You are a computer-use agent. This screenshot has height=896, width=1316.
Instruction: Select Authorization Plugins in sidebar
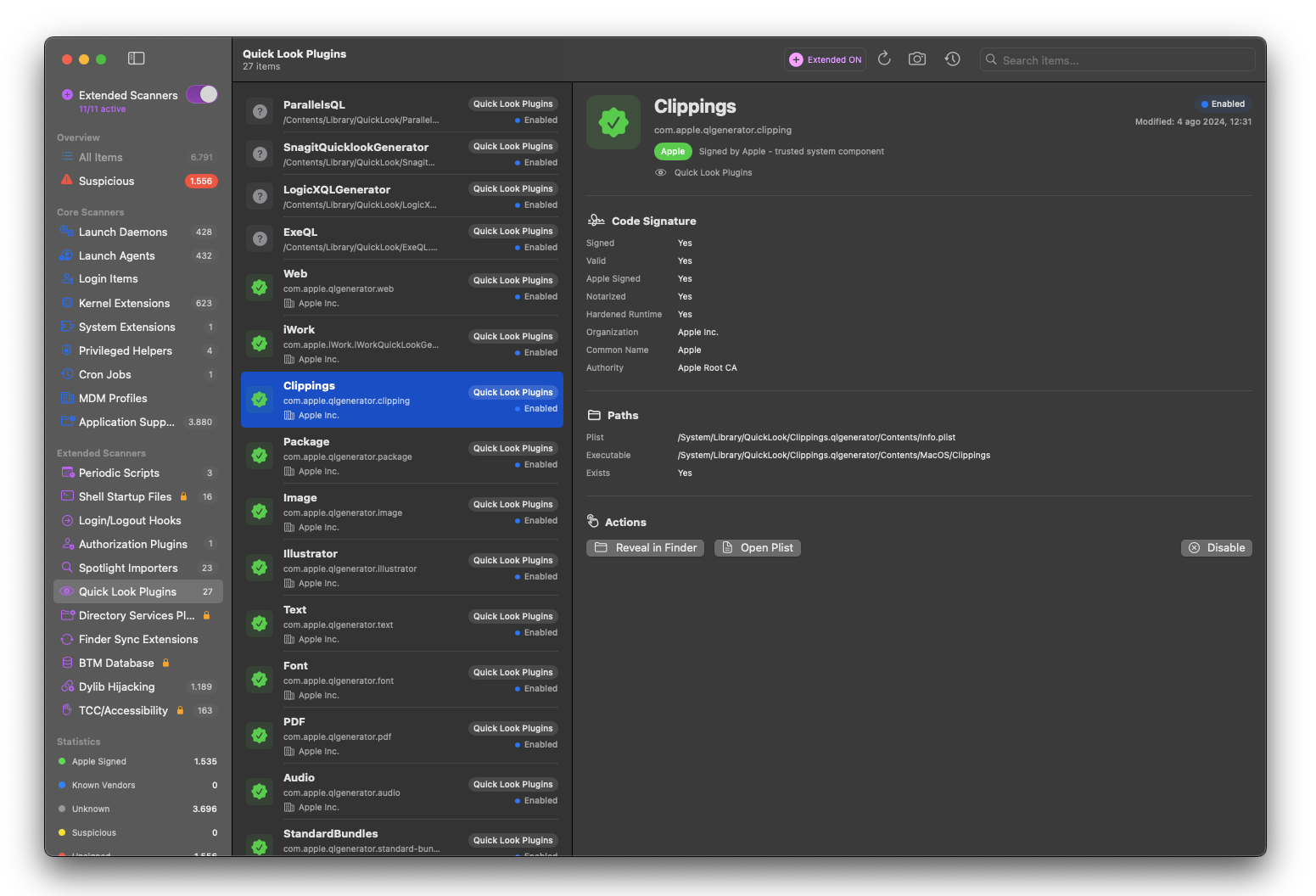(x=138, y=544)
